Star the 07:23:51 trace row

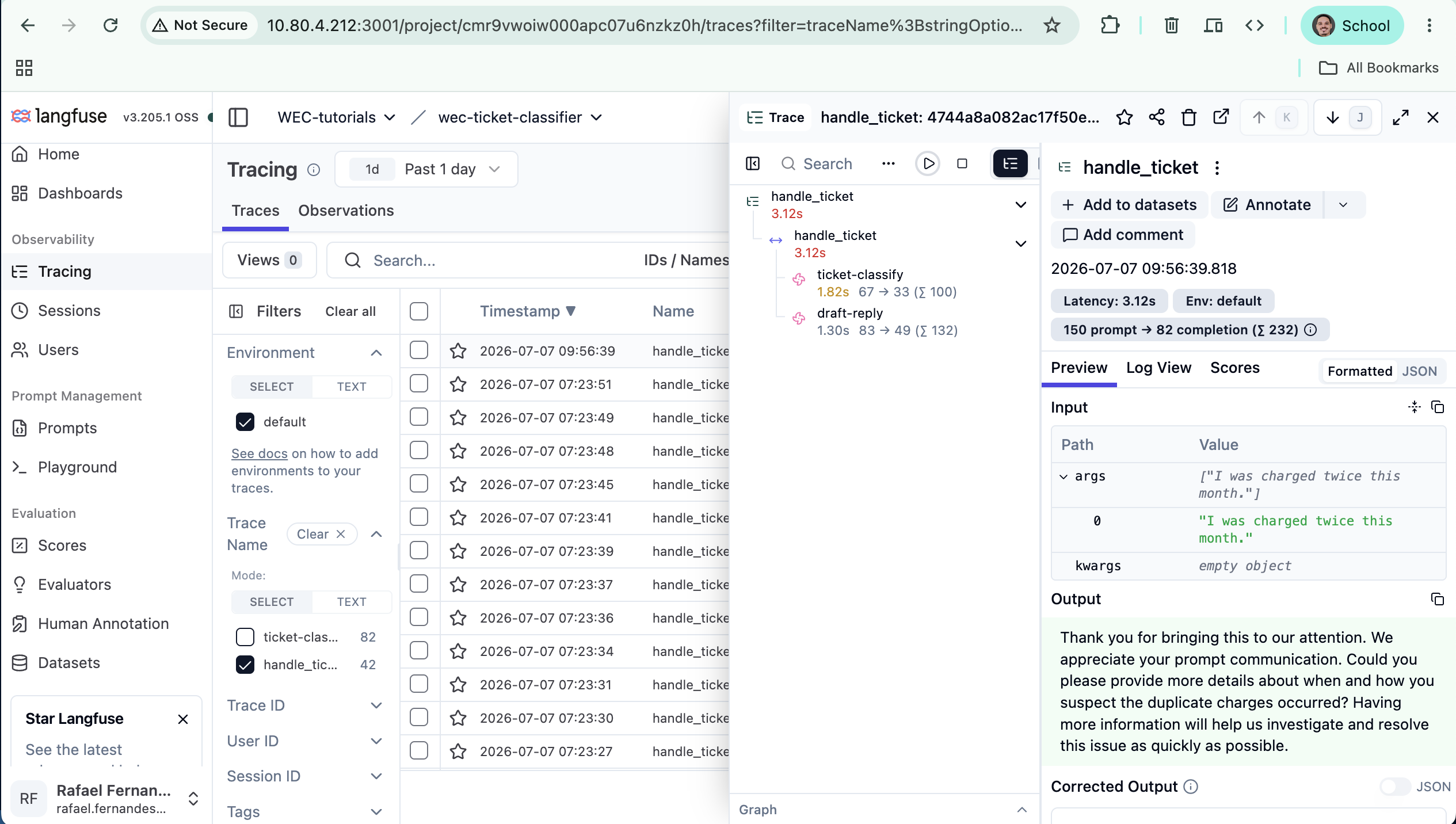click(458, 384)
